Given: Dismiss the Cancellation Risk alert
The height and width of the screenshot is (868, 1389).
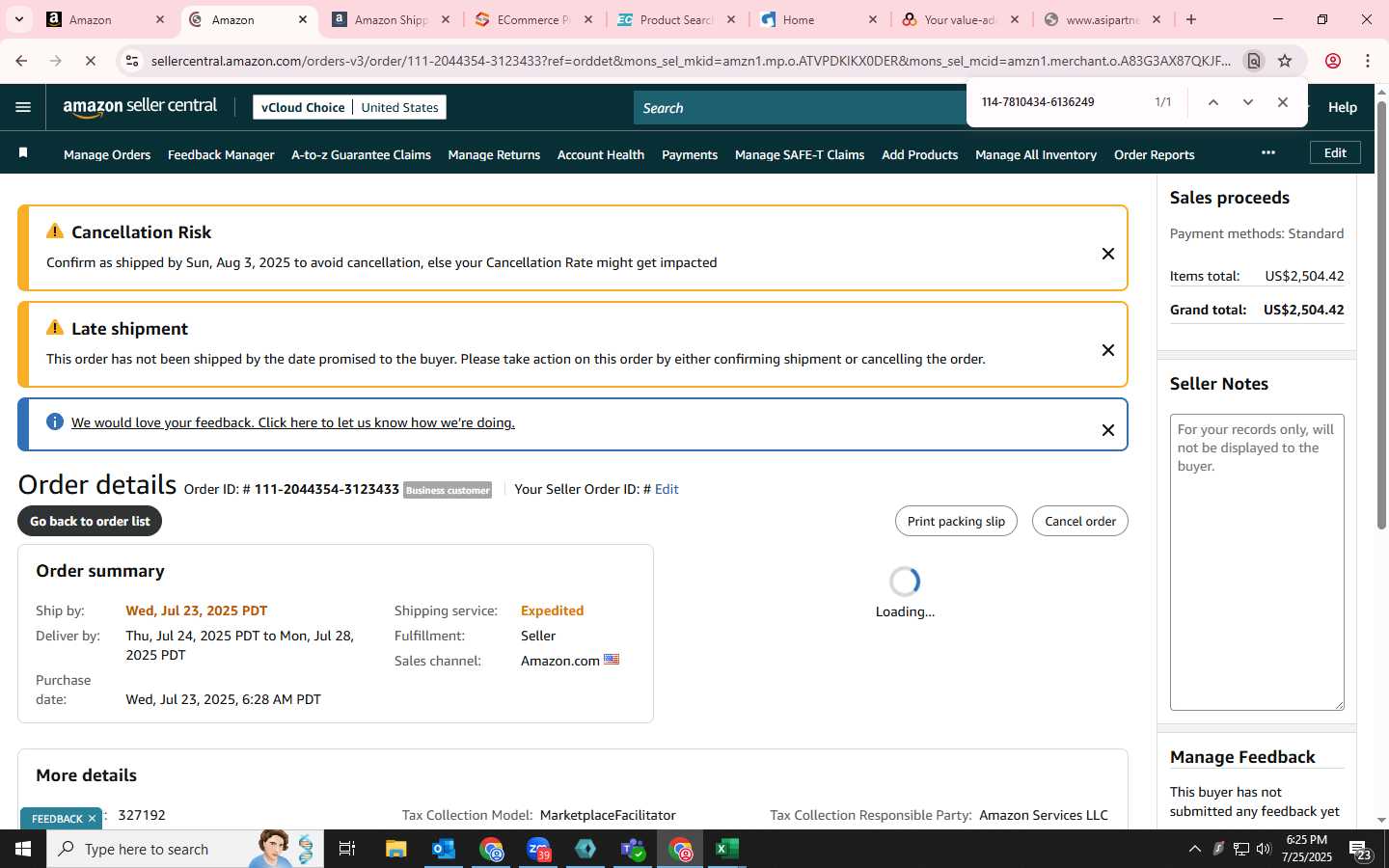Looking at the screenshot, I should [x=1108, y=254].
